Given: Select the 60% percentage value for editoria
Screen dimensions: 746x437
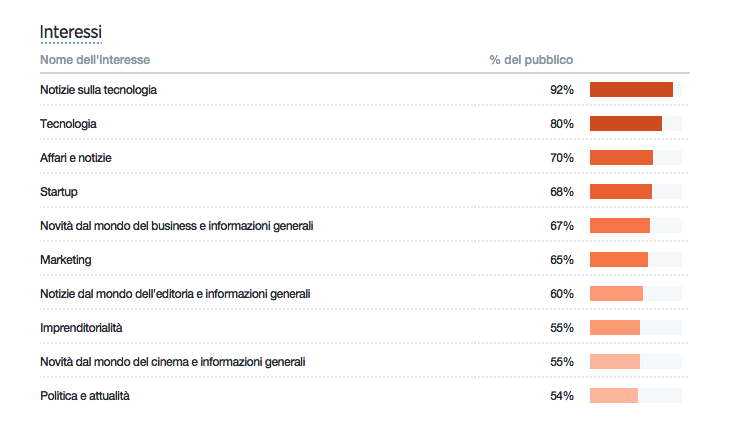Looking at the screenshot, I should [x=562, y=294].
